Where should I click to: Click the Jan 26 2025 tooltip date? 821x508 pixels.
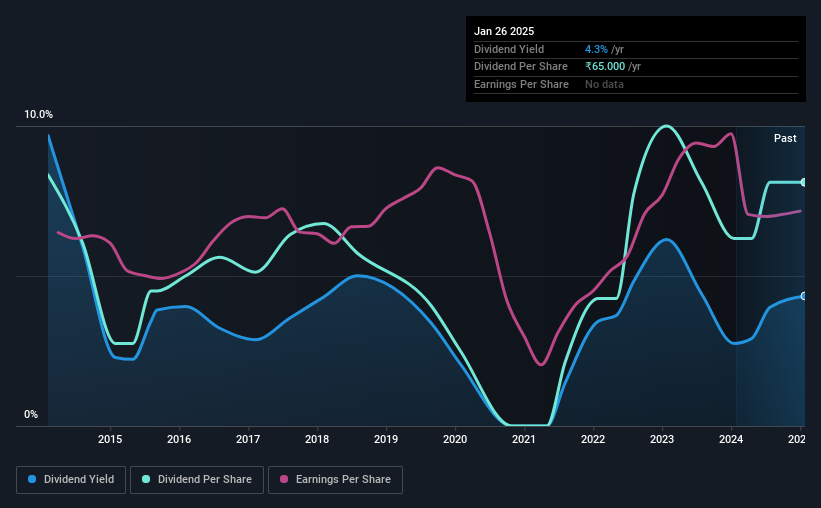pos(504,31)
